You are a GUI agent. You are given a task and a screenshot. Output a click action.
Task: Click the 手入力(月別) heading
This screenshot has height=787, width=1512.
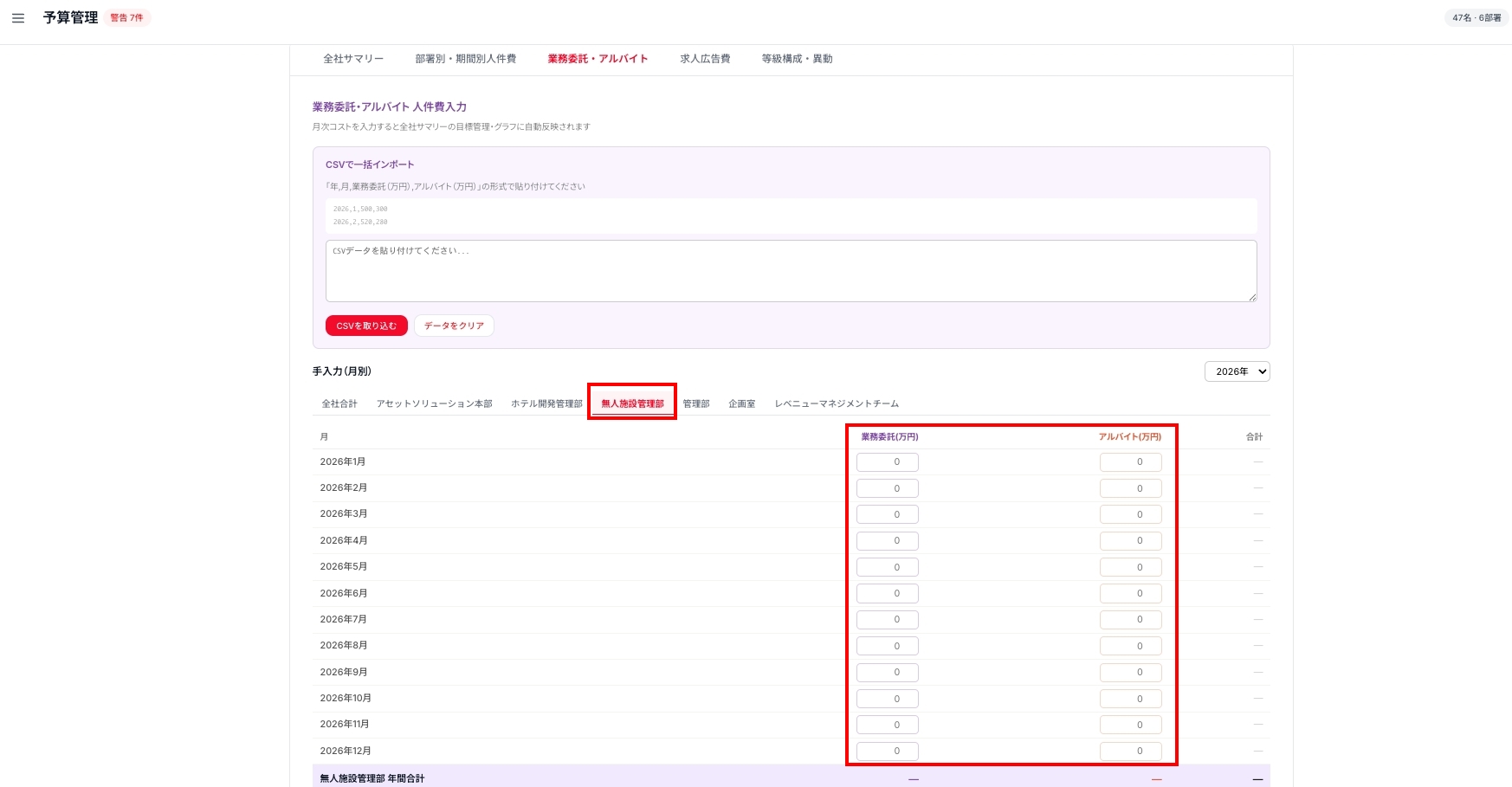[342, 371]
